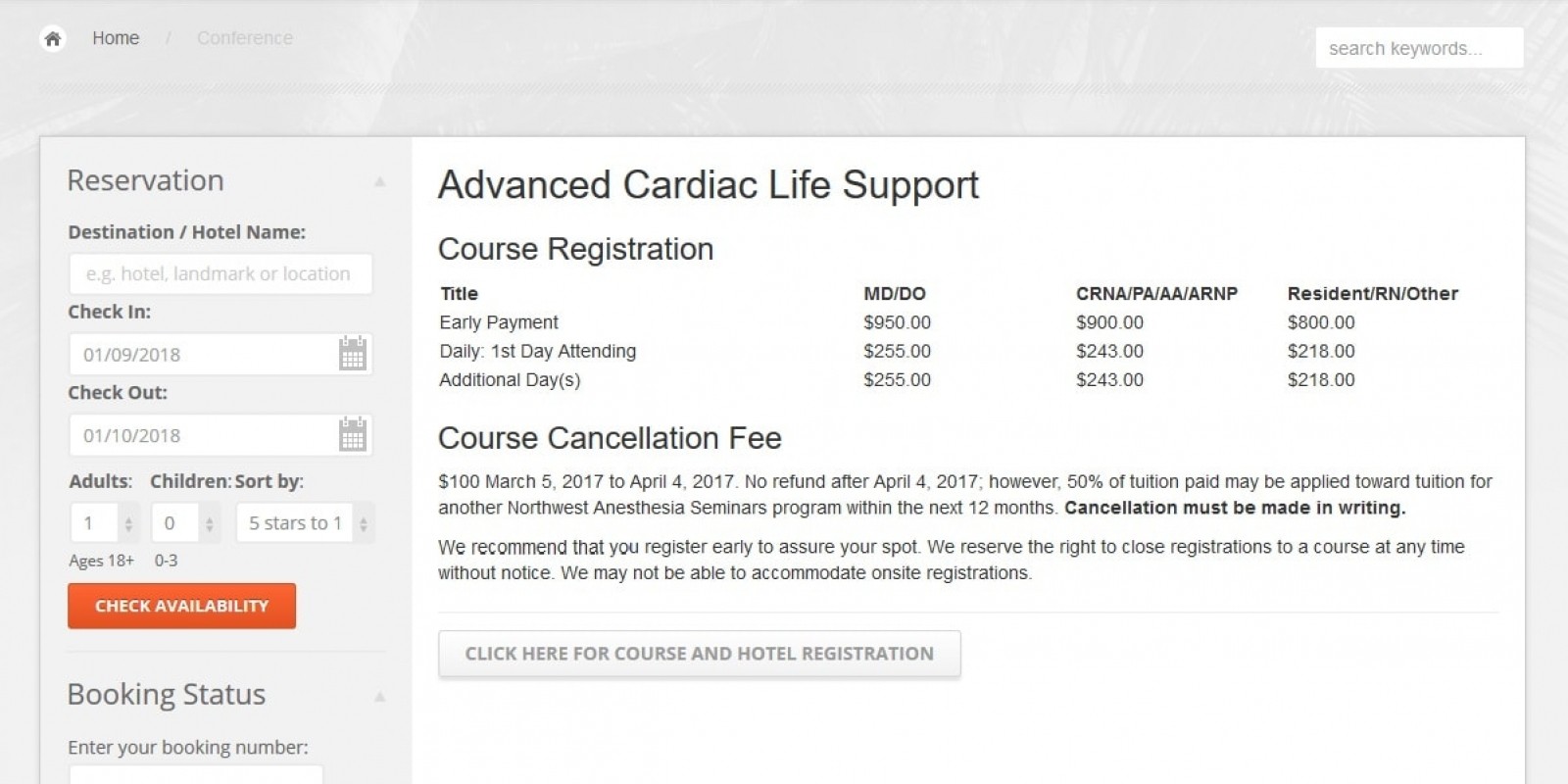Go to the Home breadcrumb link
Image resolution: width=1568 pixels, height=784 pixels.
[x=116, y=38]
